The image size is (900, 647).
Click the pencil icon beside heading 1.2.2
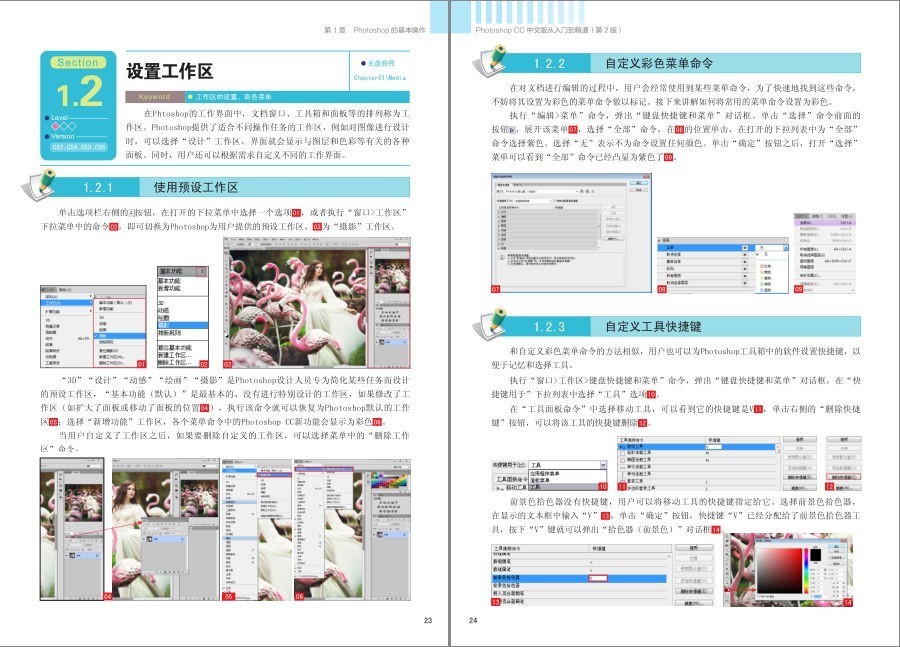tap(489, 61)
